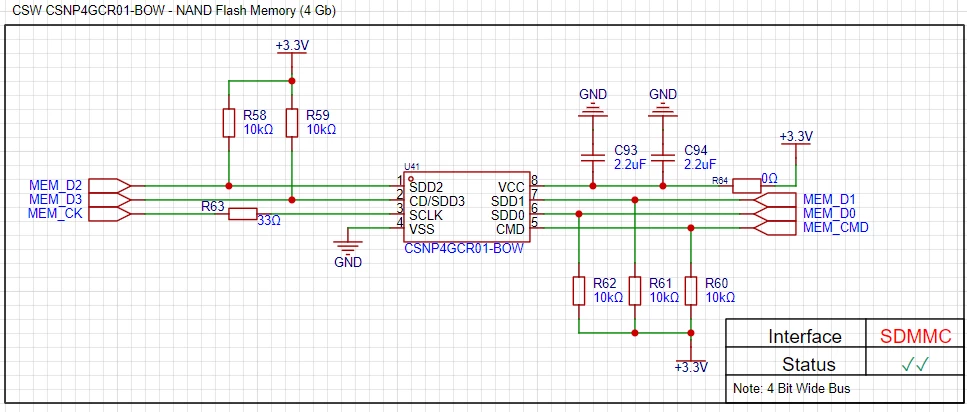Click the 'Note: 4 Bit Wide Bus' text

pos(792,389)
